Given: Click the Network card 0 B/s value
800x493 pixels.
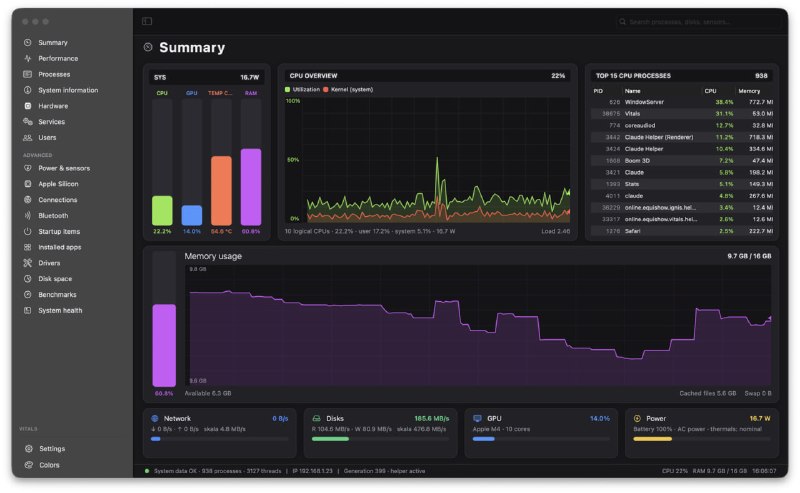Looking at the screenshot, I should pos(280,418).
